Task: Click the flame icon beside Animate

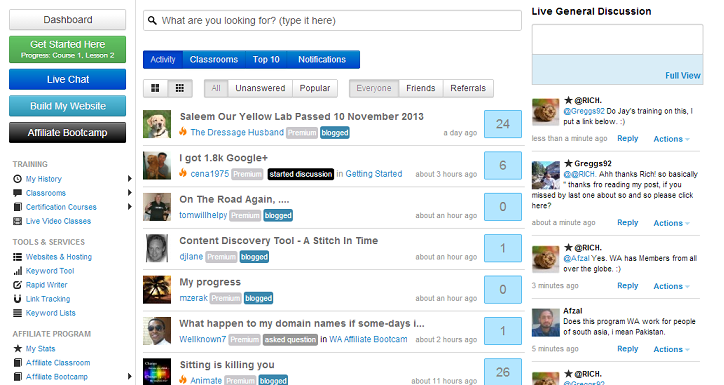Action: [183, 380]
